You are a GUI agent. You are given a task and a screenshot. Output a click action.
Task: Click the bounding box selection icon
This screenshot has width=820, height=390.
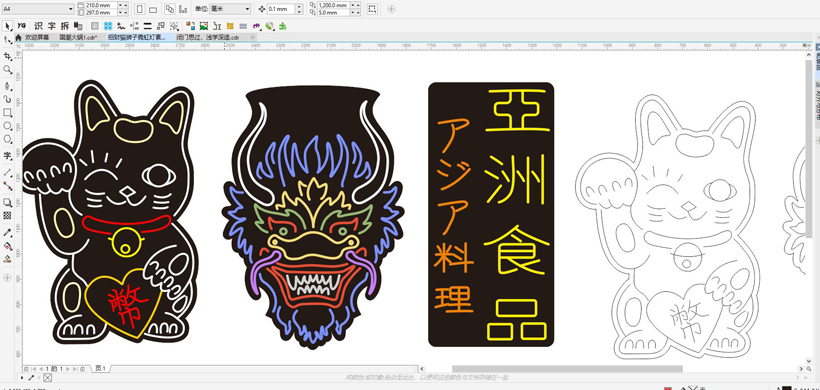(x=372, y=9)
